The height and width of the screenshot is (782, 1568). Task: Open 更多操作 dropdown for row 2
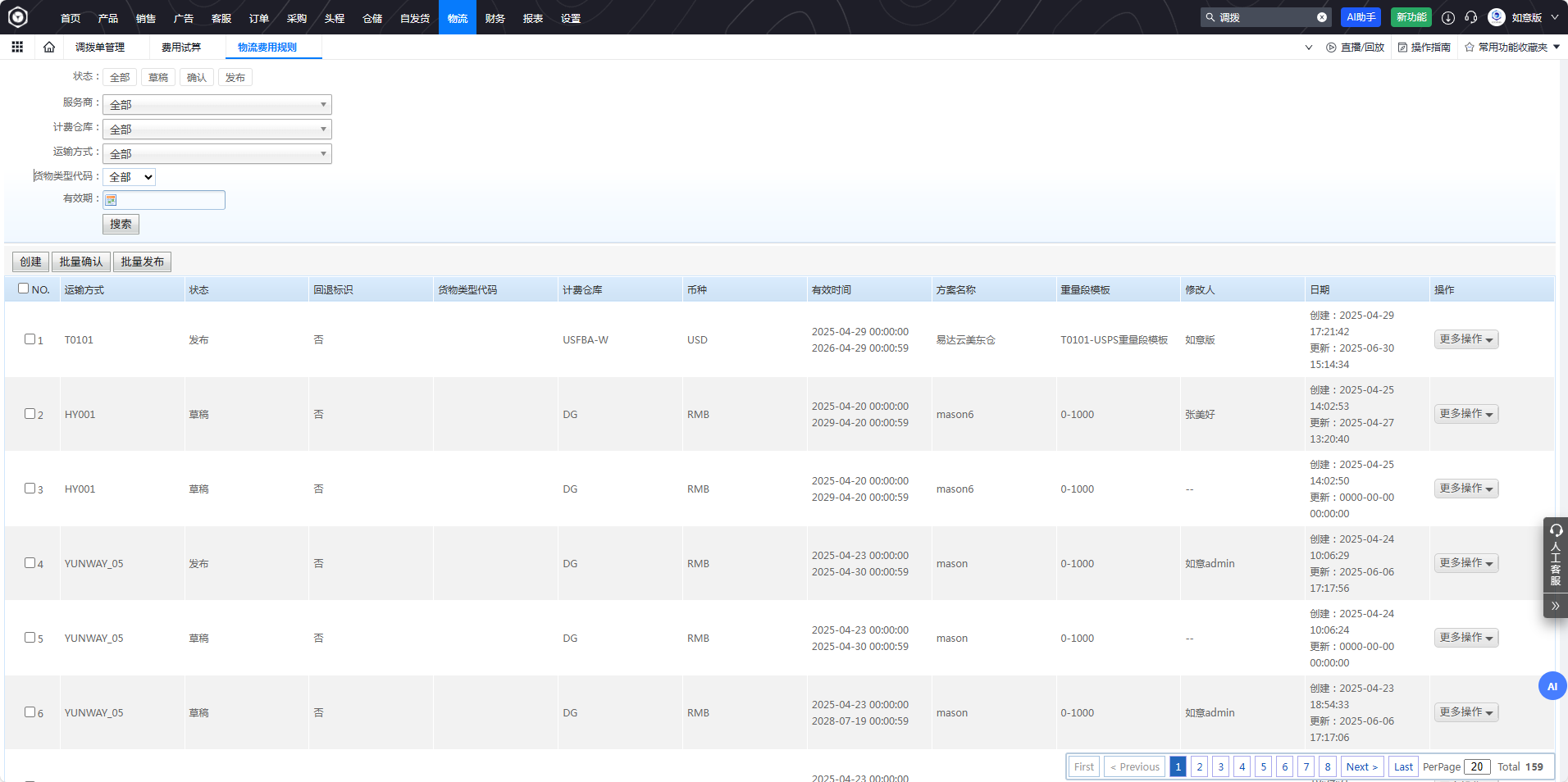[1465, 414]
